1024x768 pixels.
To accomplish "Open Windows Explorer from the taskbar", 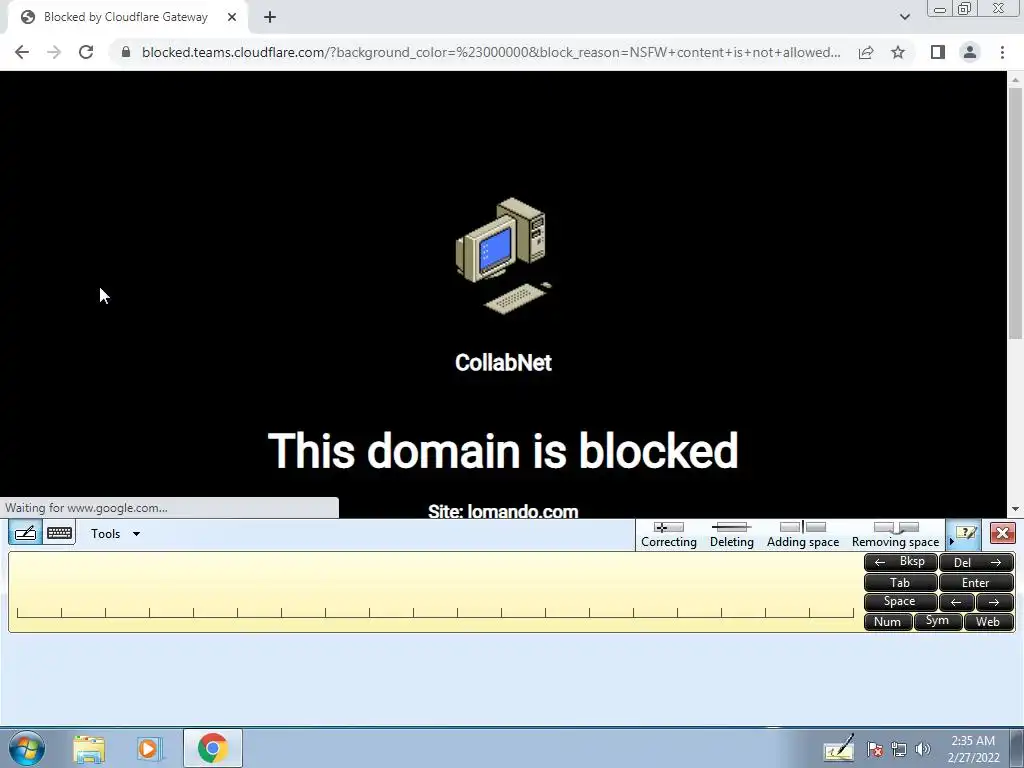I will coord(89,748).
